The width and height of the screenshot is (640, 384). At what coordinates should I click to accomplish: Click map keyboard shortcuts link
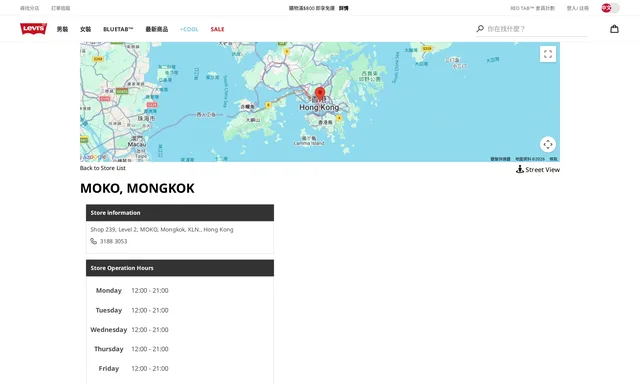500,159
